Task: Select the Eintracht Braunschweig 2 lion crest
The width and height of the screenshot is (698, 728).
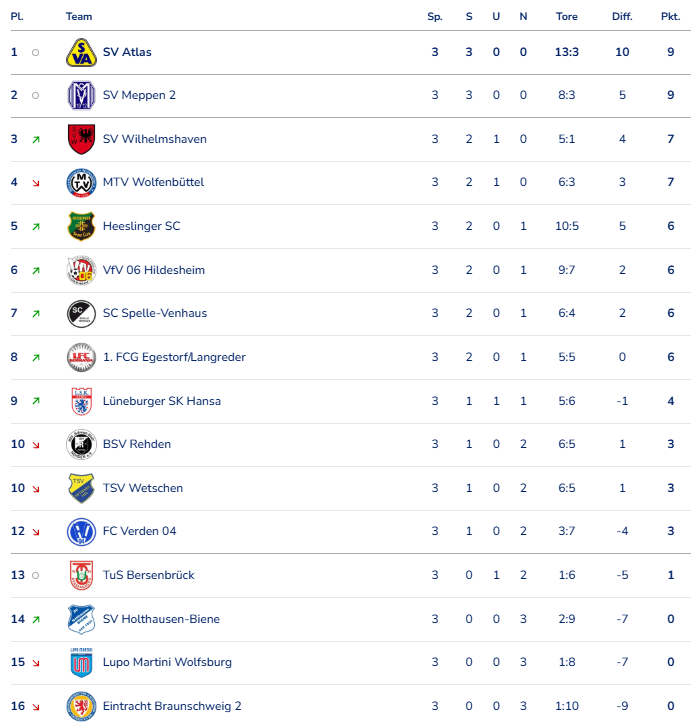Action: point(81,706)
